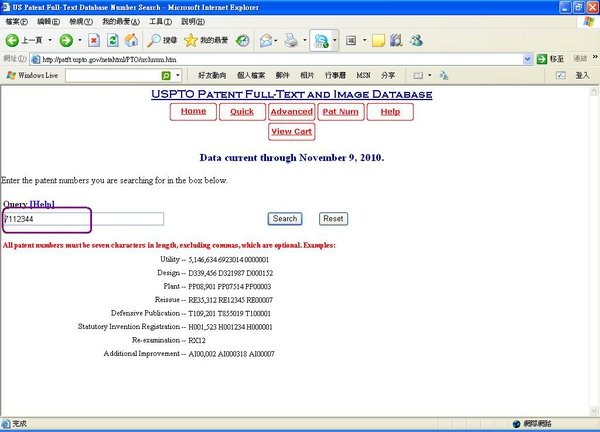The width and height of the screenshot is (600, 432).
Task: Expand the Forward button history dropdown arrow
Action: [80, 40]
